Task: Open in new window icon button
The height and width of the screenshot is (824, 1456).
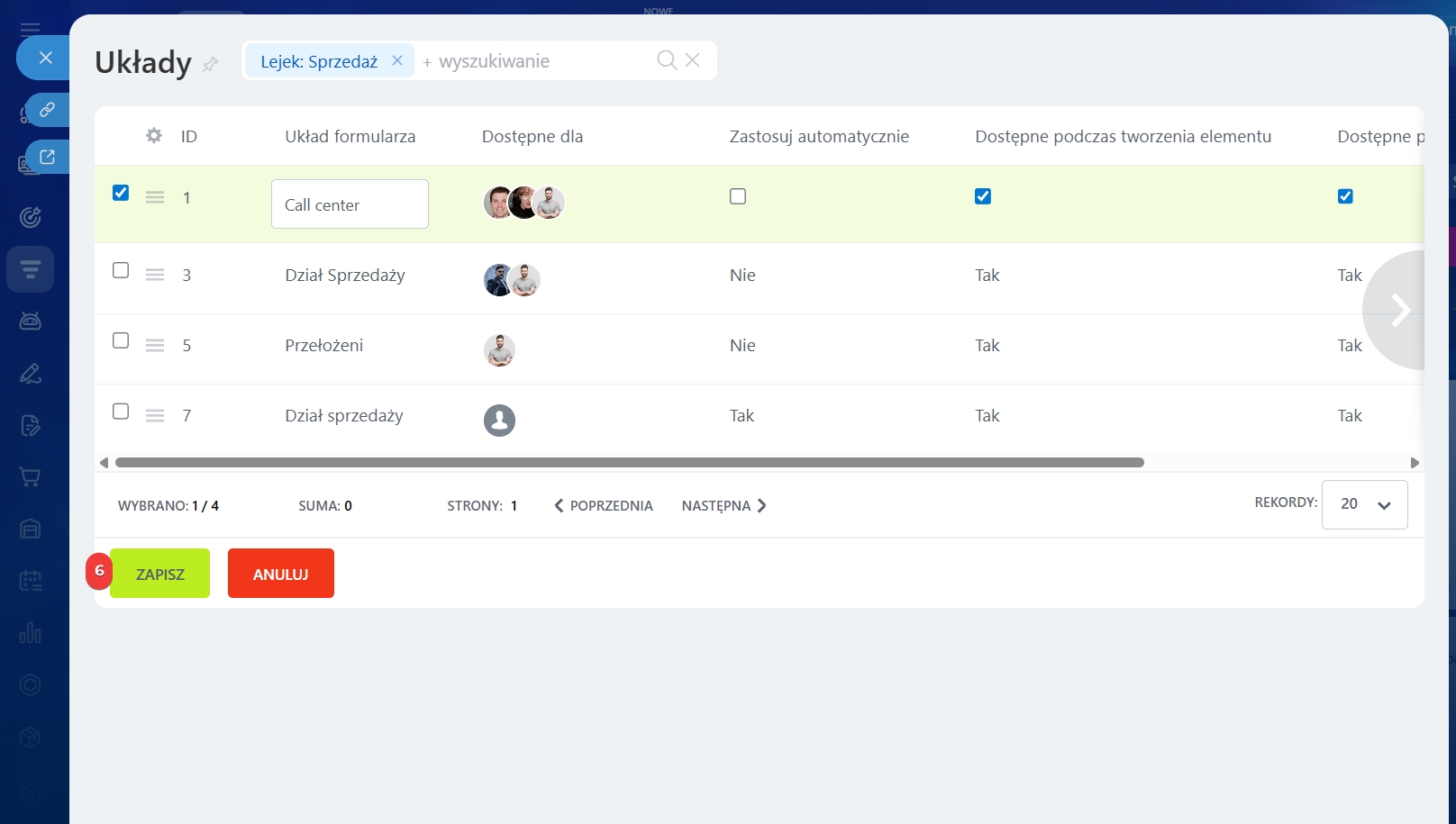Action: 47,157
